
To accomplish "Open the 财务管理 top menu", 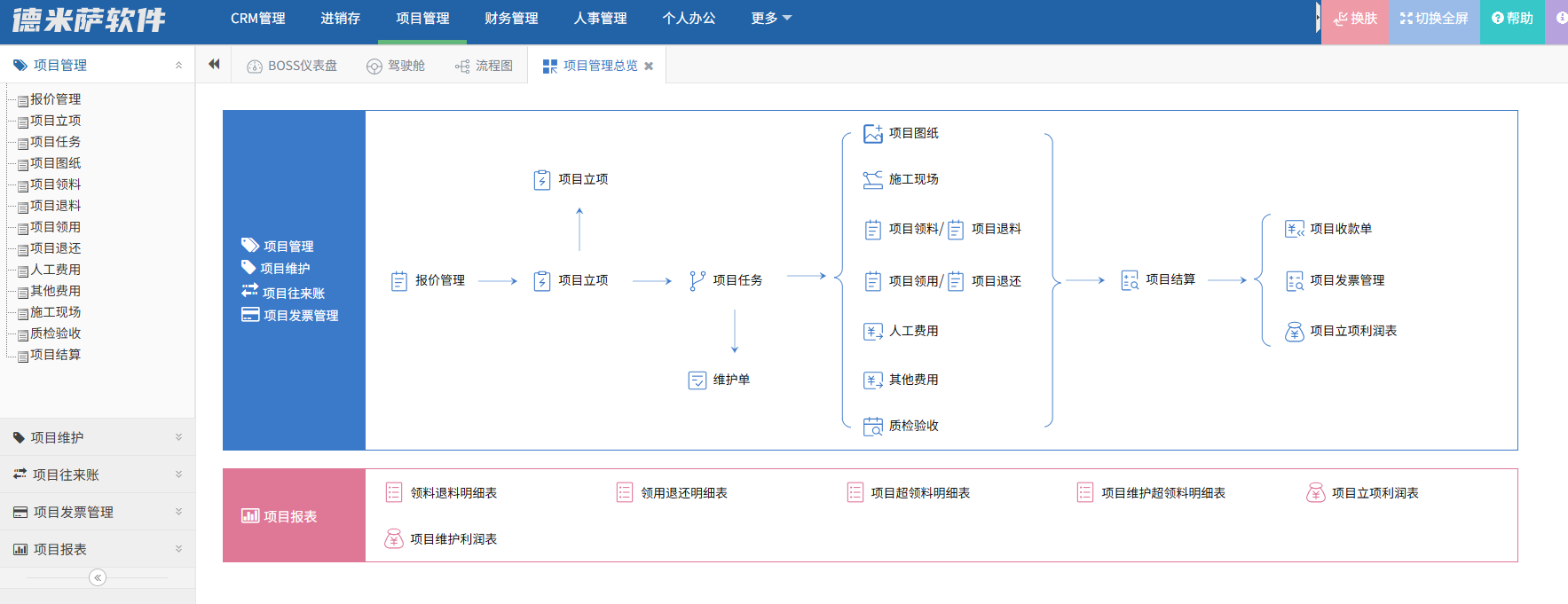I will [511, 18].
